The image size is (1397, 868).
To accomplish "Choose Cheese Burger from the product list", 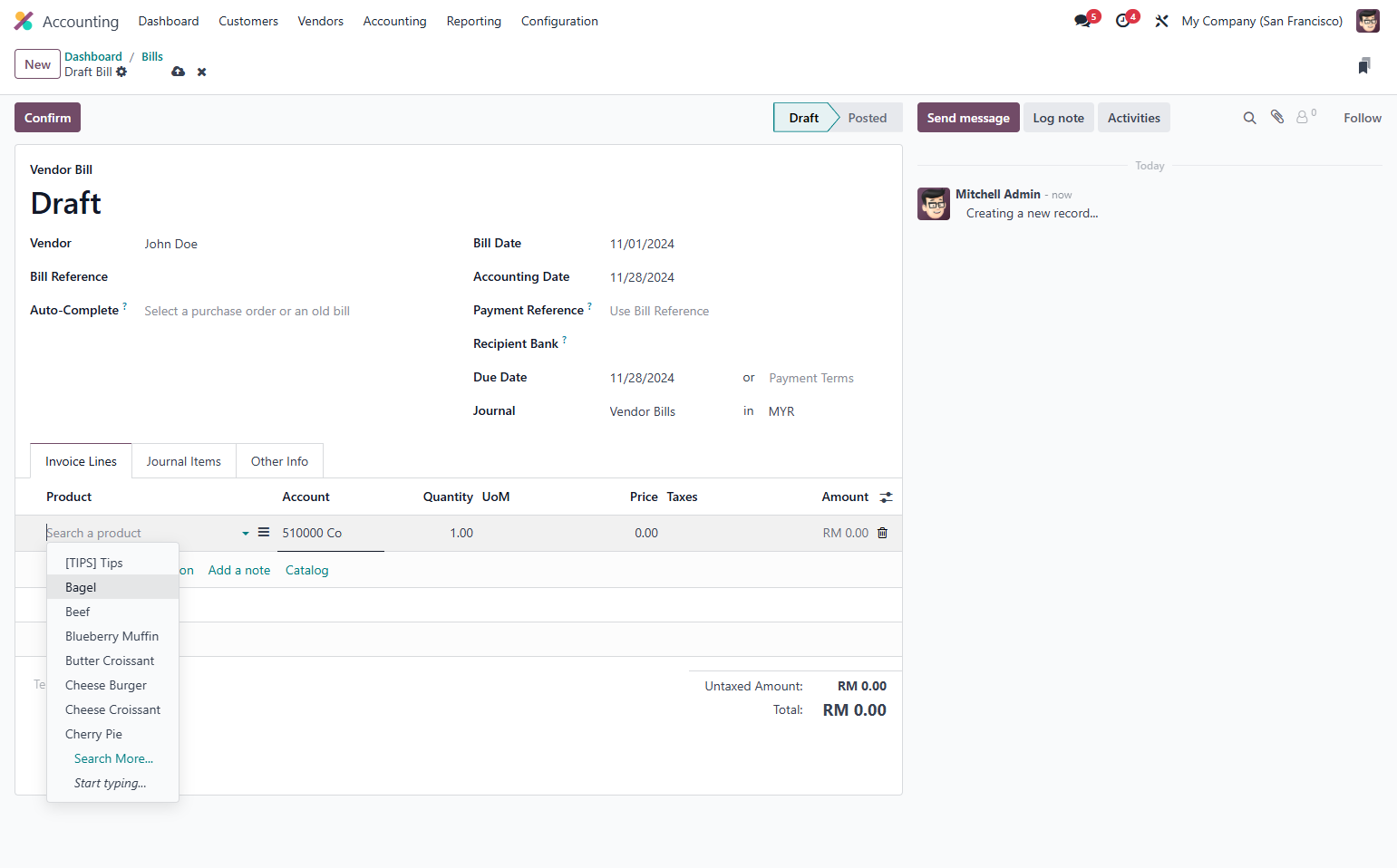I will click(x=112, y=685).
